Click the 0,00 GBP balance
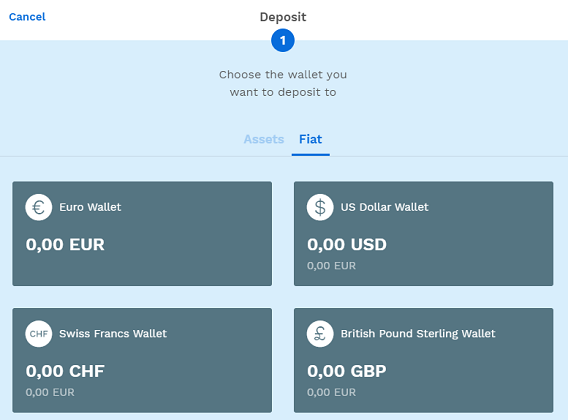Image resolution: width=568 pixels, height=420 pixels. (x=347, y=371)
